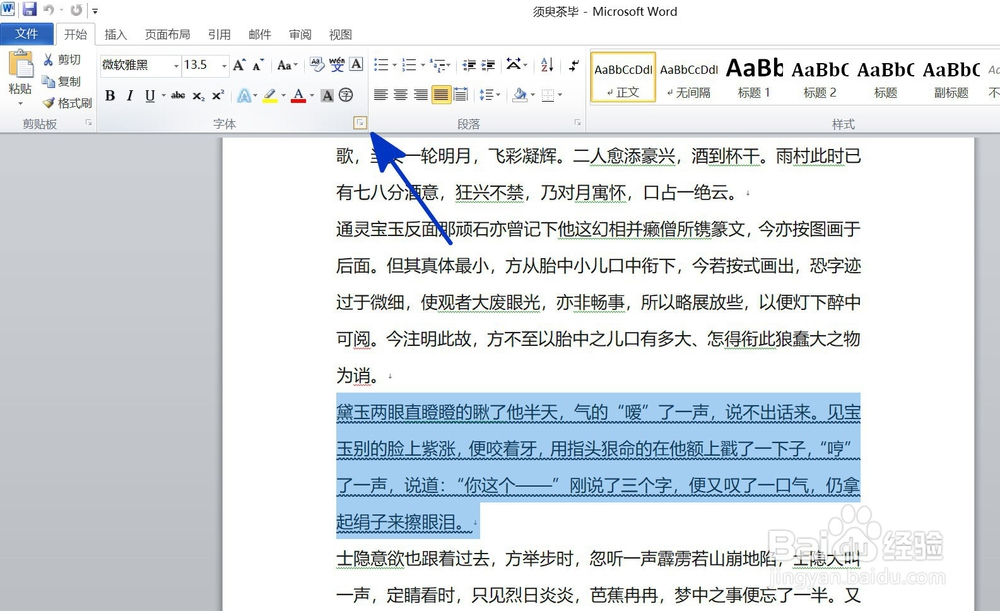Apply underline to the selection
Viewport: 1000px width, 611px height.
click(150, 95)
